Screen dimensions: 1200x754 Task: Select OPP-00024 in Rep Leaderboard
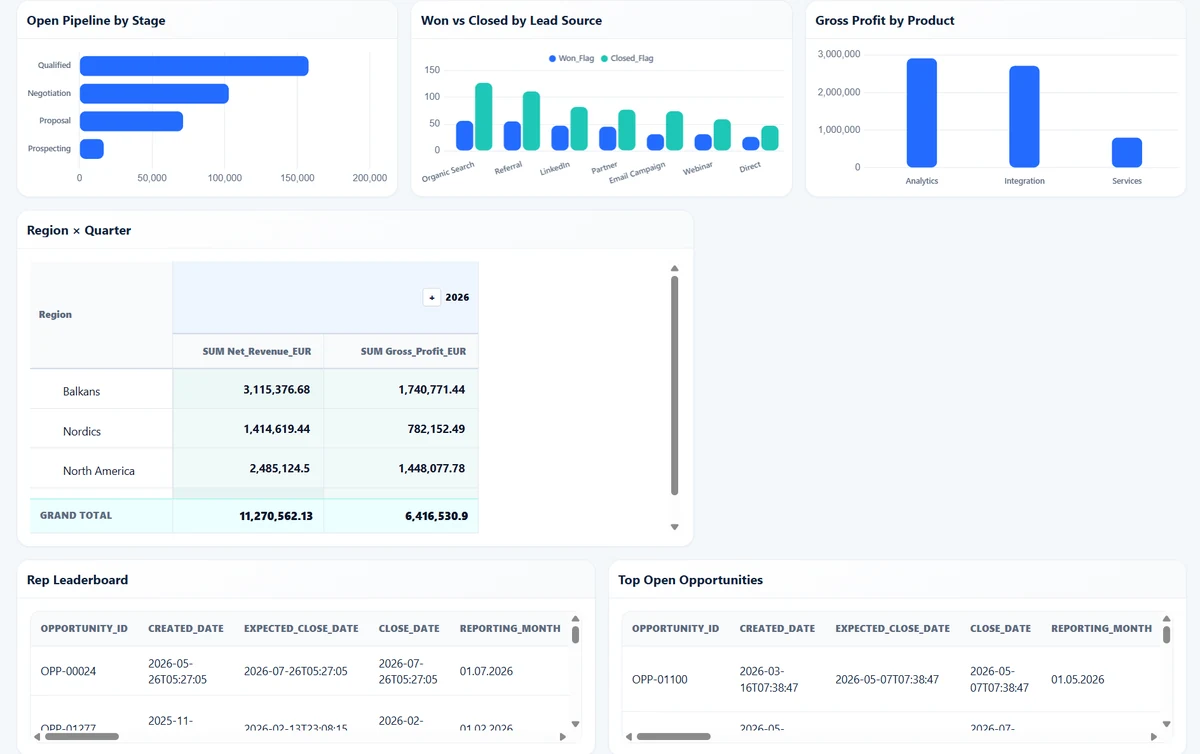(69, 671)
